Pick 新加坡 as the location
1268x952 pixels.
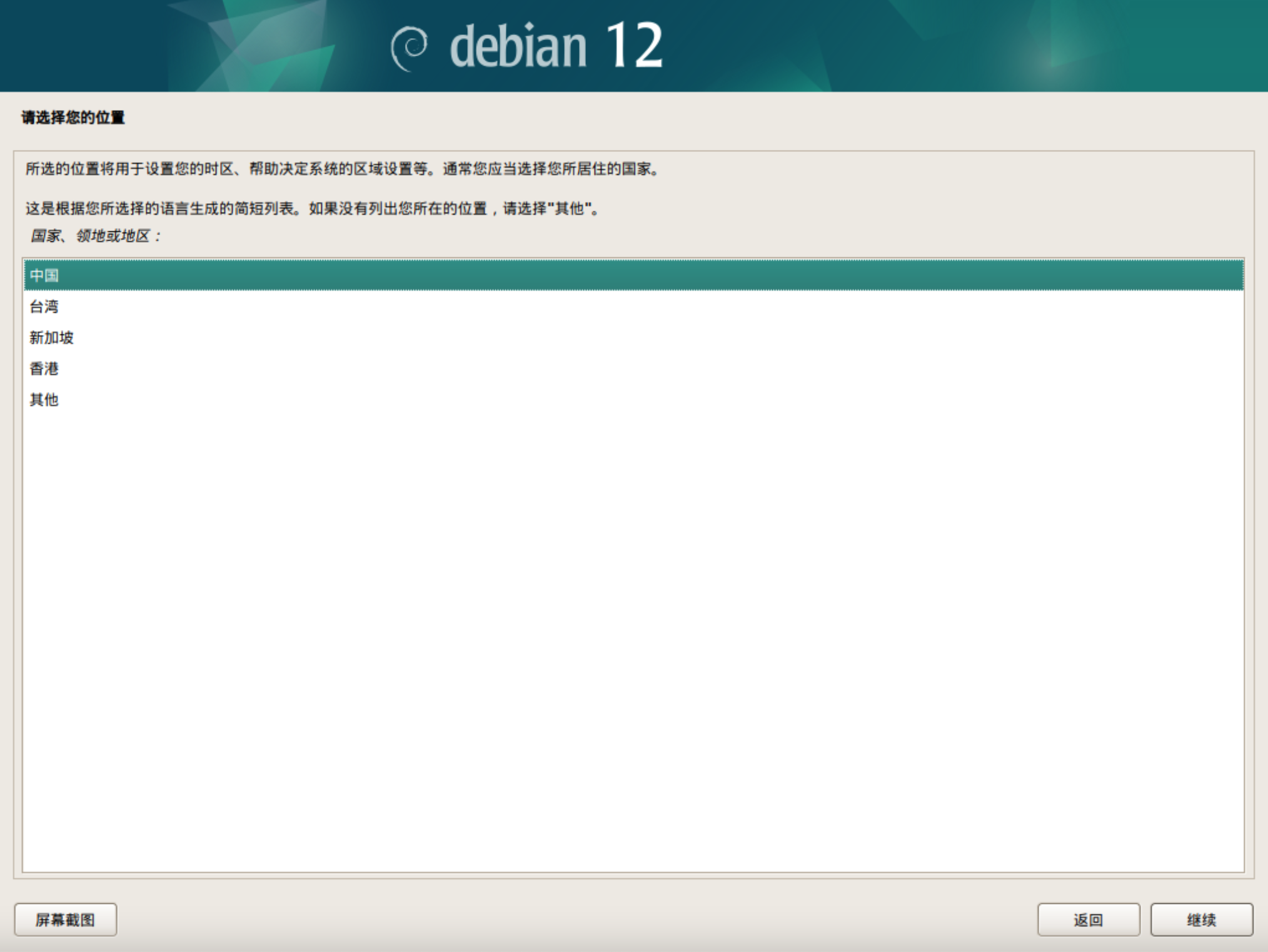pos(51,338)
